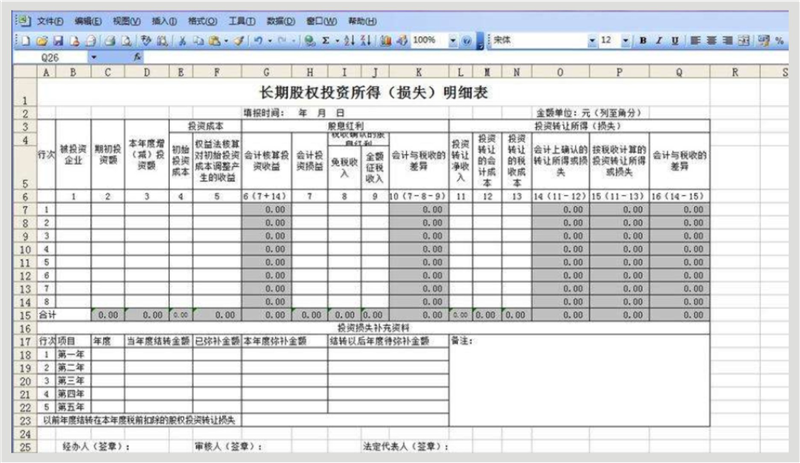Sort ascending with the A-Z icon

349,40
